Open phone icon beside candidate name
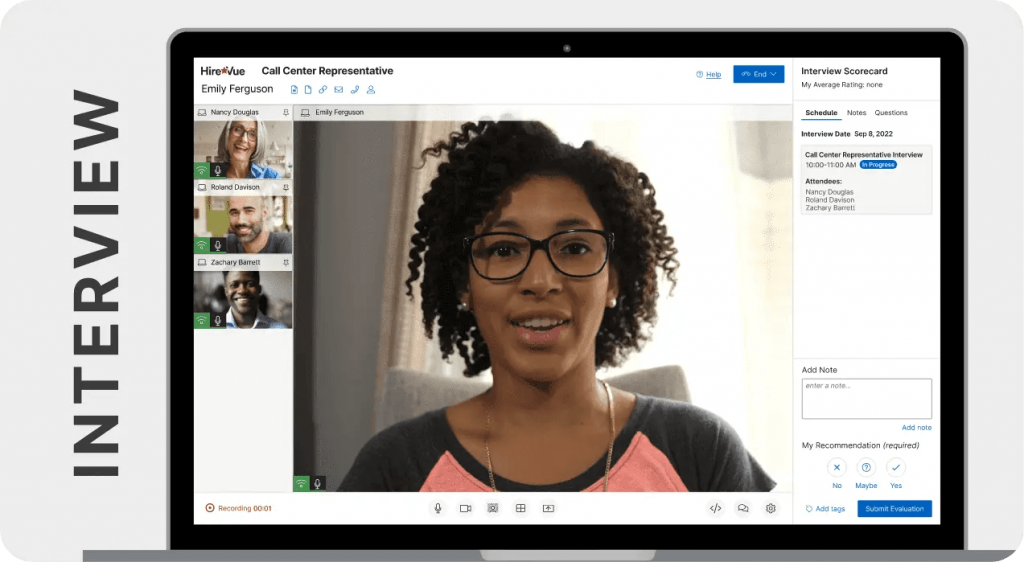The width and height of the screenshot is (1024, 562). 355,89
